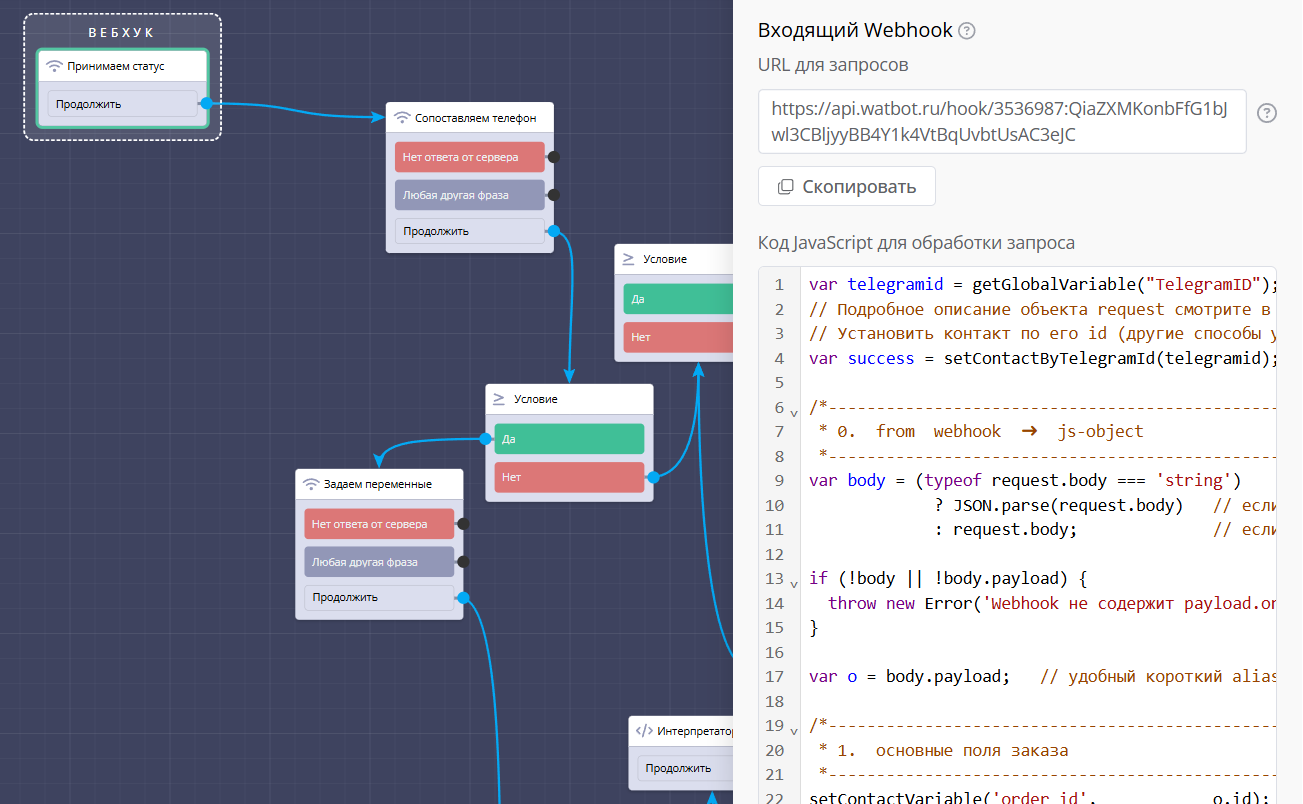Click condition icon on the upper Условие block
The width and height of the screenshot is (1303, 804).
[629, 259]
